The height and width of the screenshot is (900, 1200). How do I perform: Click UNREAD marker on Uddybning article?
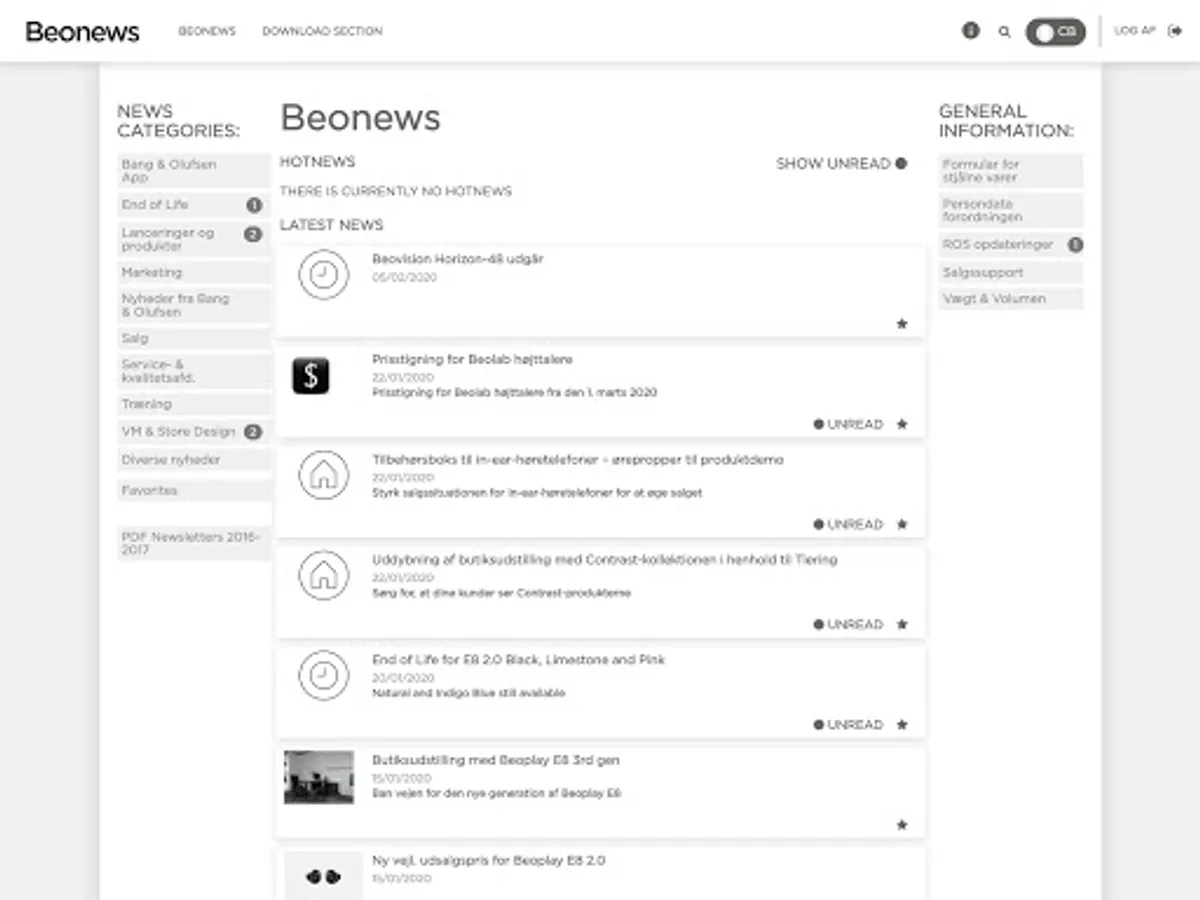click(848, 624)
